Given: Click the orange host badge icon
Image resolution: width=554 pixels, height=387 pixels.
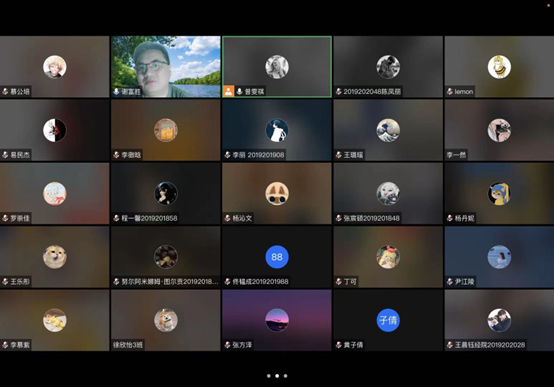Looking at the screenshot, I should tap(229, 92).
